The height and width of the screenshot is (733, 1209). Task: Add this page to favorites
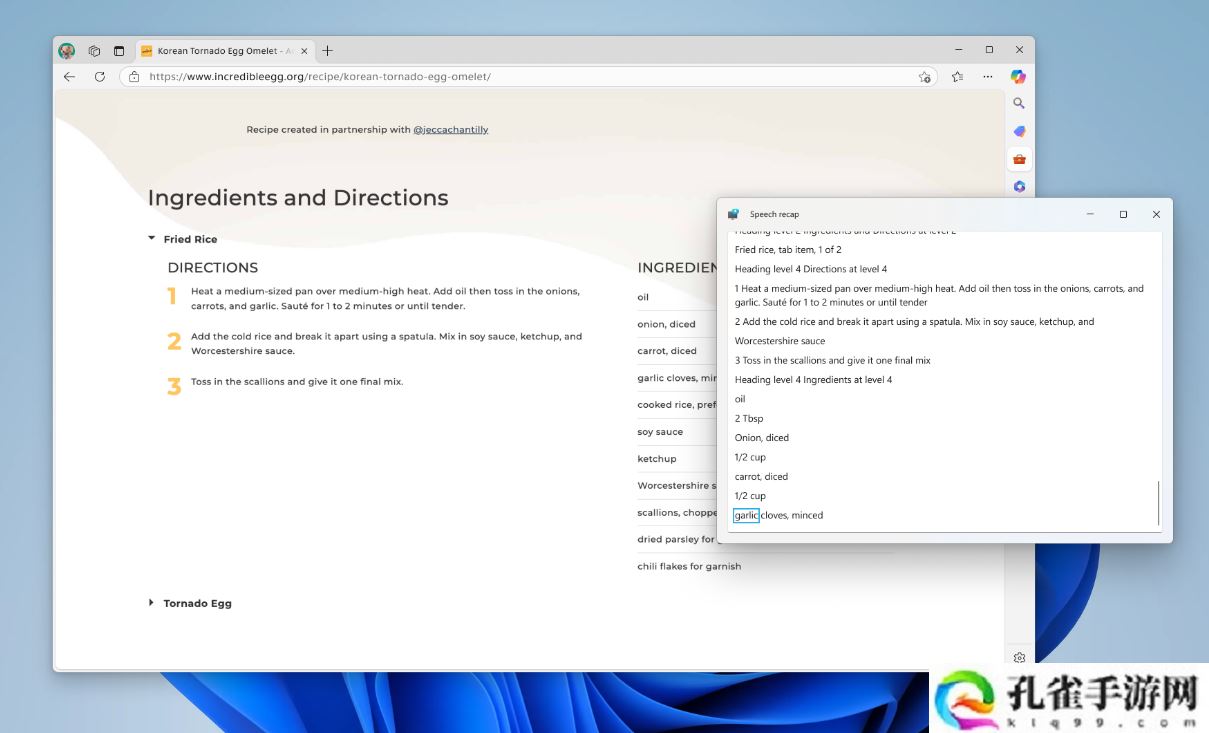click(x=925, y=77)
